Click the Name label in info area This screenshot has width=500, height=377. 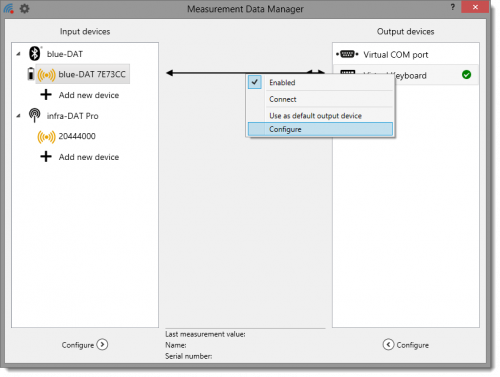click(176, 345)
